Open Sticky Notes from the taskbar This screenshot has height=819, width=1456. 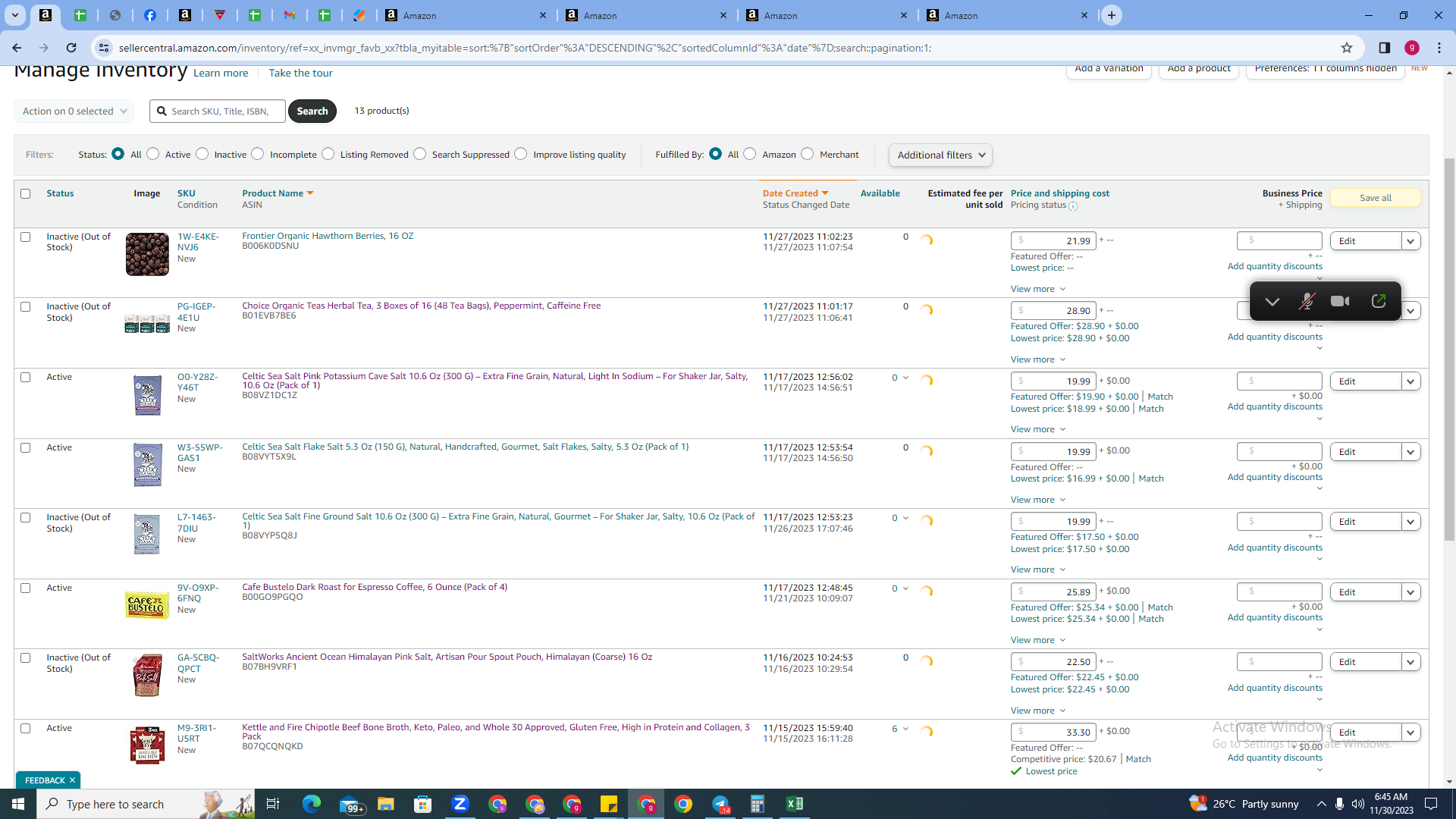pyautogui.click(x=609, y=804)
